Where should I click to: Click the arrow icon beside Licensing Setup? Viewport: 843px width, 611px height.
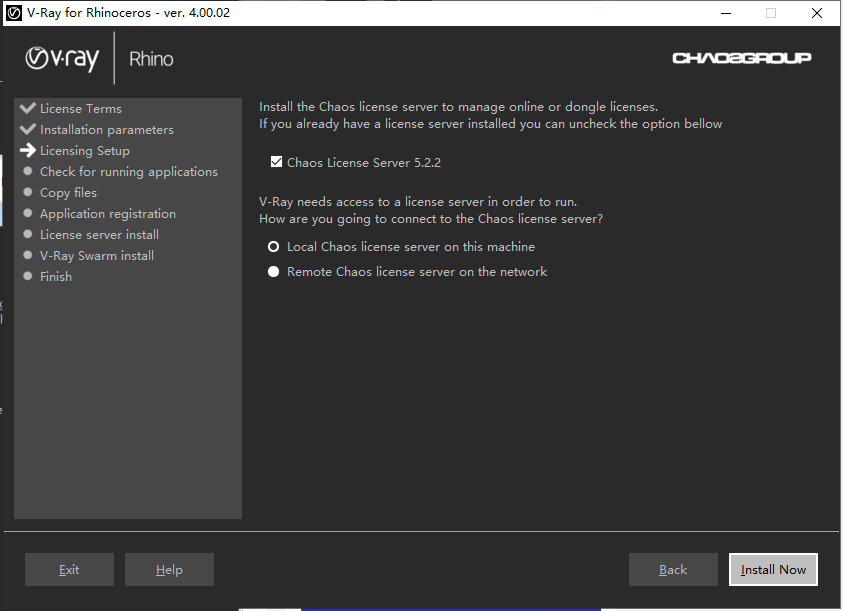pos(27,150)
